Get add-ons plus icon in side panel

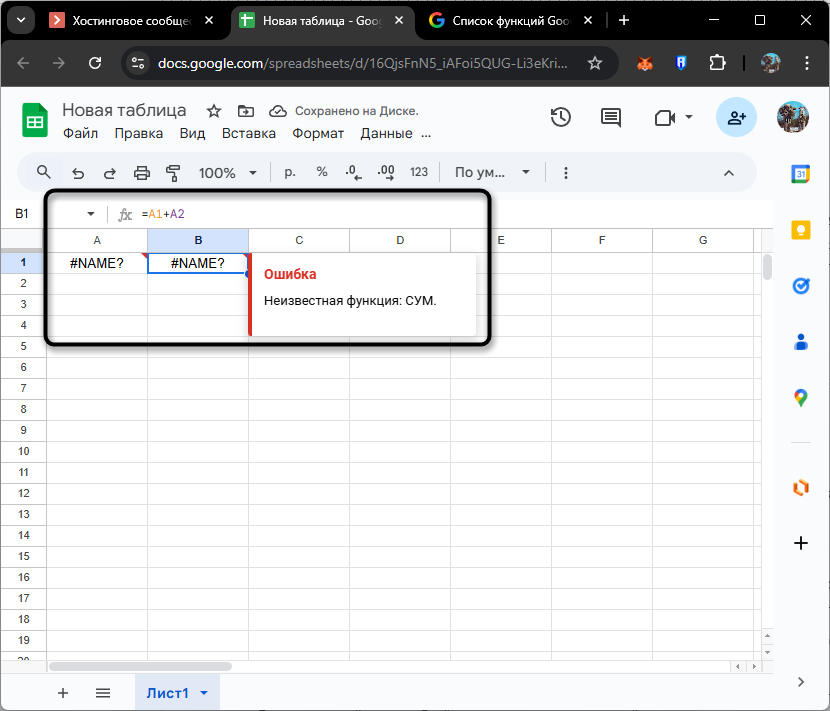pyautogui.click(x=800, y=543)
